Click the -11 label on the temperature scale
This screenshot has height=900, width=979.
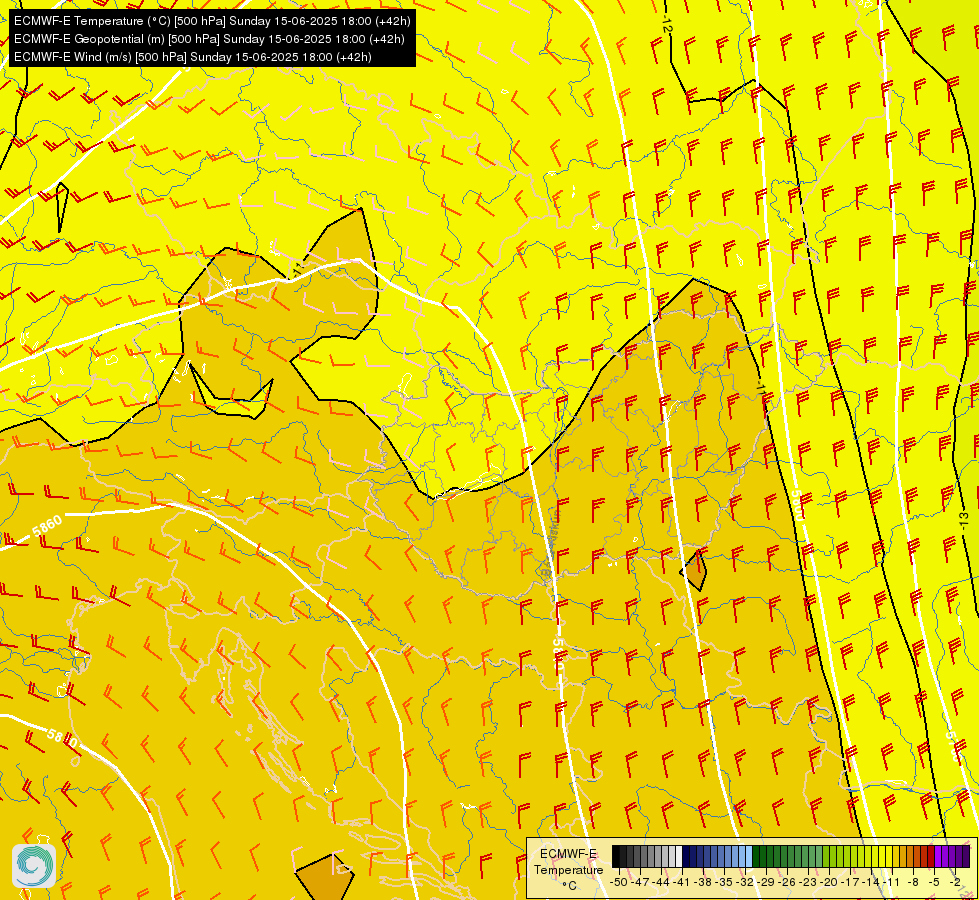892,882
